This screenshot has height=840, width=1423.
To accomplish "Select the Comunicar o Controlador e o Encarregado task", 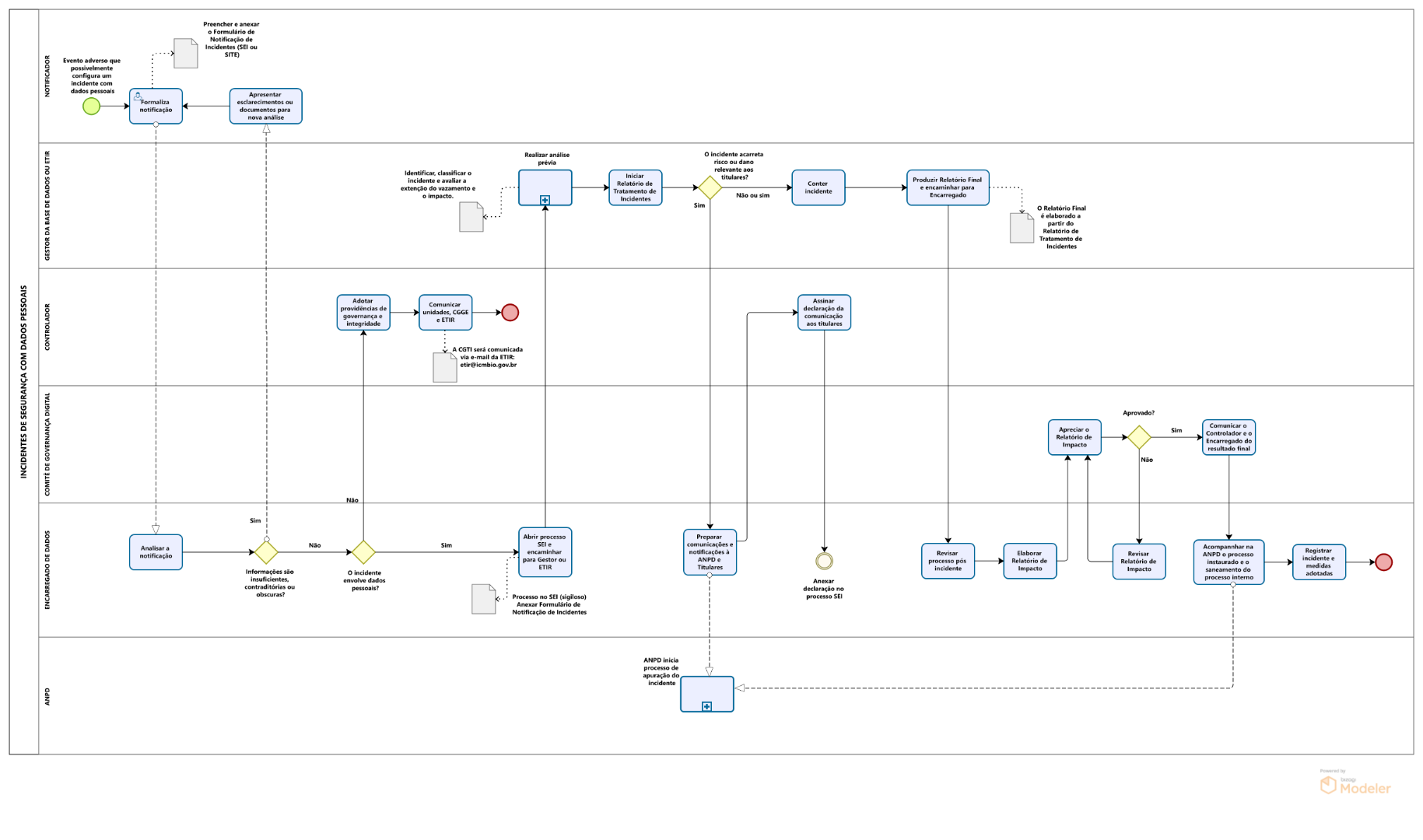I will pyautogui.click(x=1228, y=437).
